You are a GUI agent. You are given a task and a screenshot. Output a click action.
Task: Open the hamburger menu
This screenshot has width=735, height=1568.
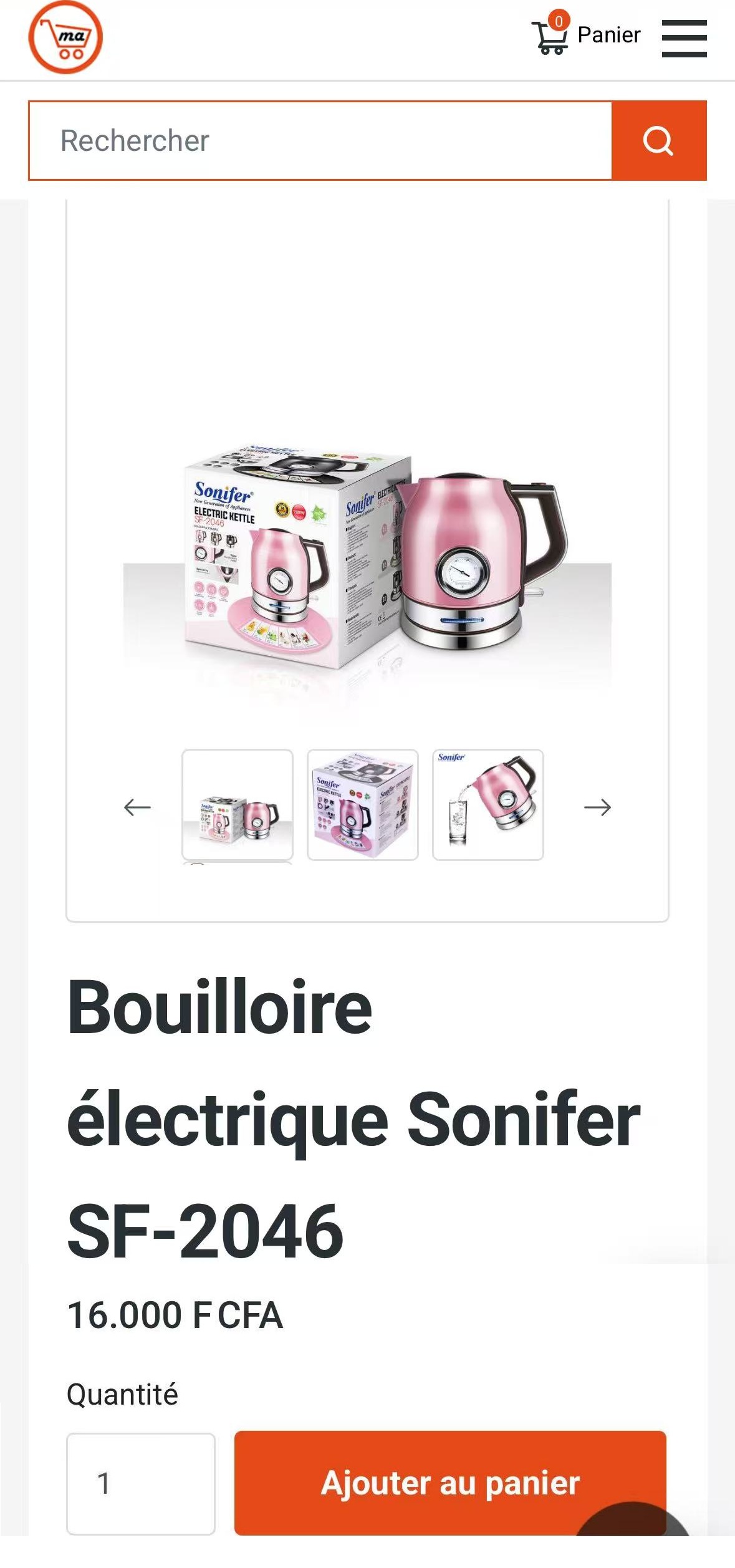(684, 38)
